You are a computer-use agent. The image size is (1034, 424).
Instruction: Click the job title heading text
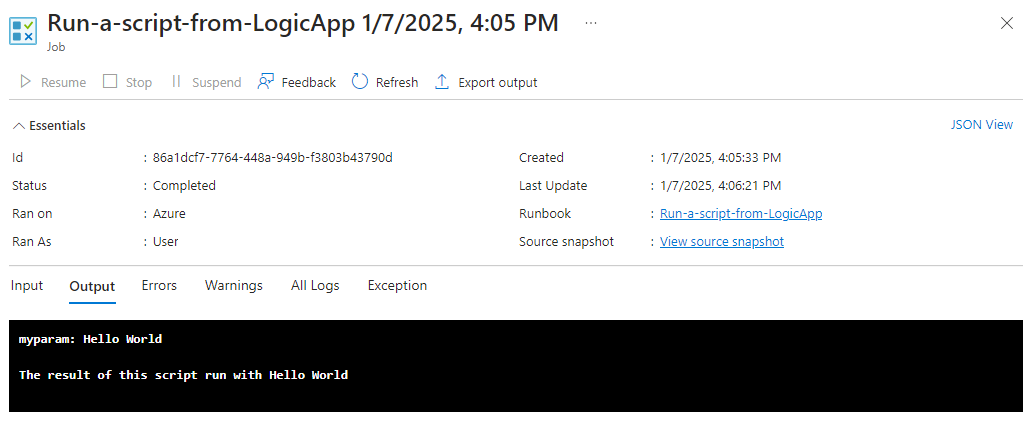coord(303,23)
